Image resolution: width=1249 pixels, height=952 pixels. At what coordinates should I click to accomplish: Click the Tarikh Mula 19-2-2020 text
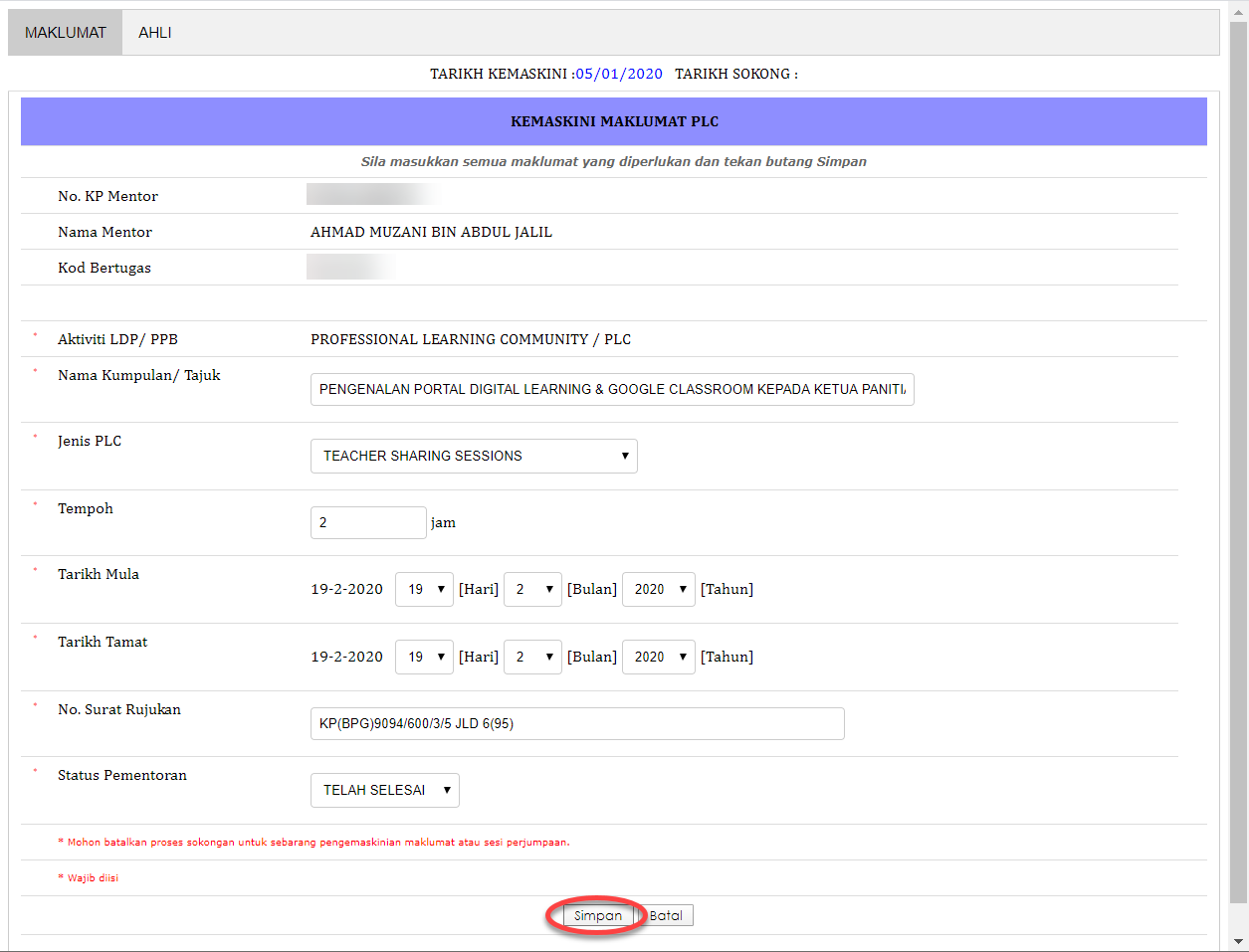[346, 589]
